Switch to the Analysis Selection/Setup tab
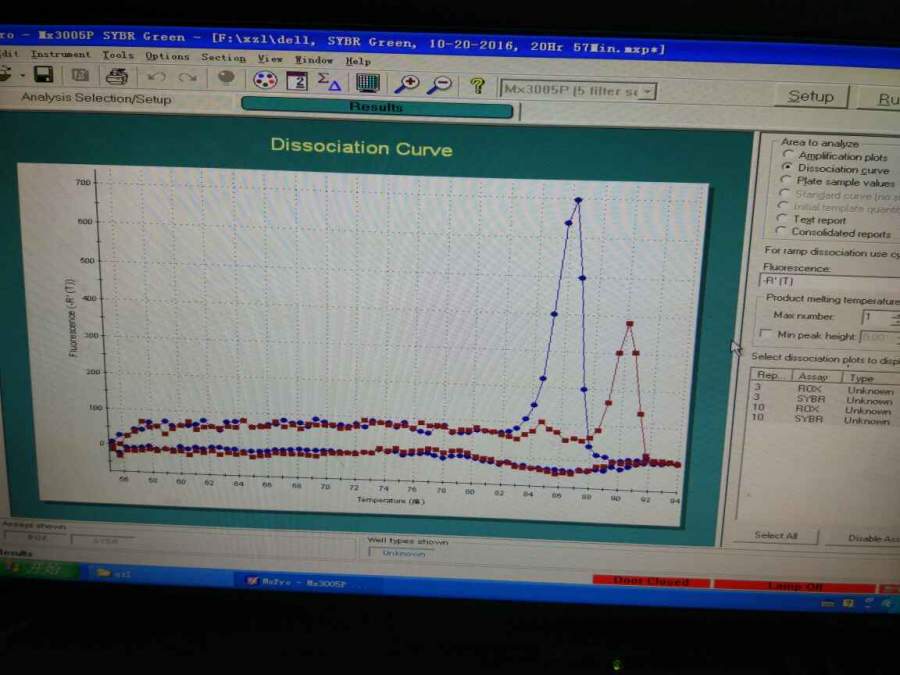This screenshot has width=900, height=675. pos(96,98)
